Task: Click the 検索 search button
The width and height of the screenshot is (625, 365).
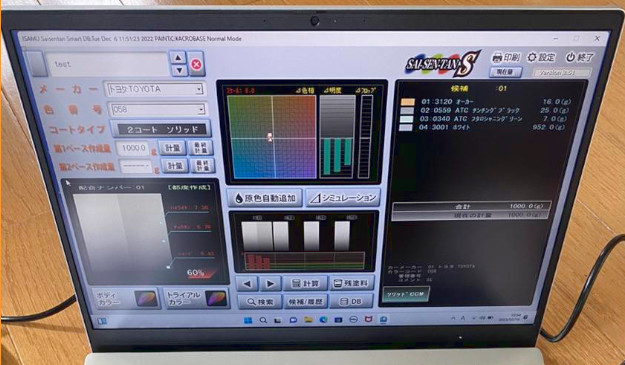Action: click(x=260, y=302)
